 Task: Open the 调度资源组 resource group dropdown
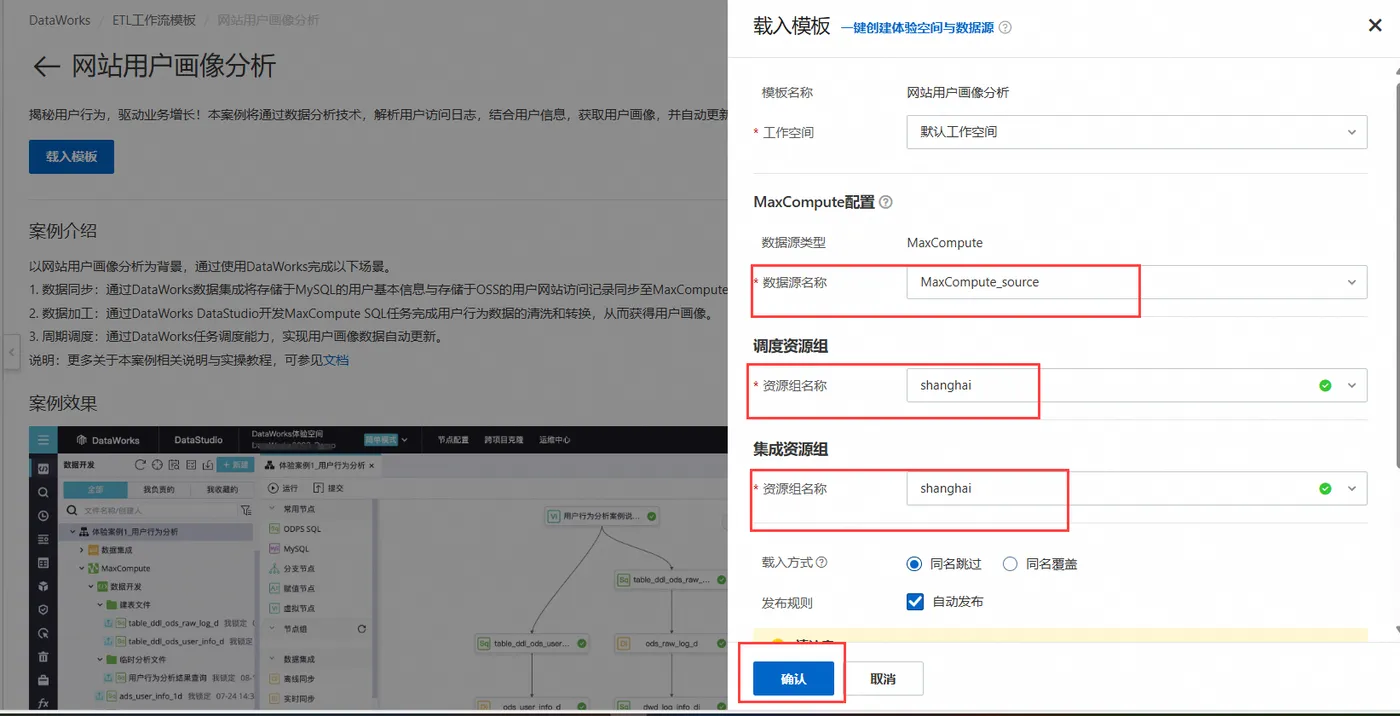[x=1136, y=385]
